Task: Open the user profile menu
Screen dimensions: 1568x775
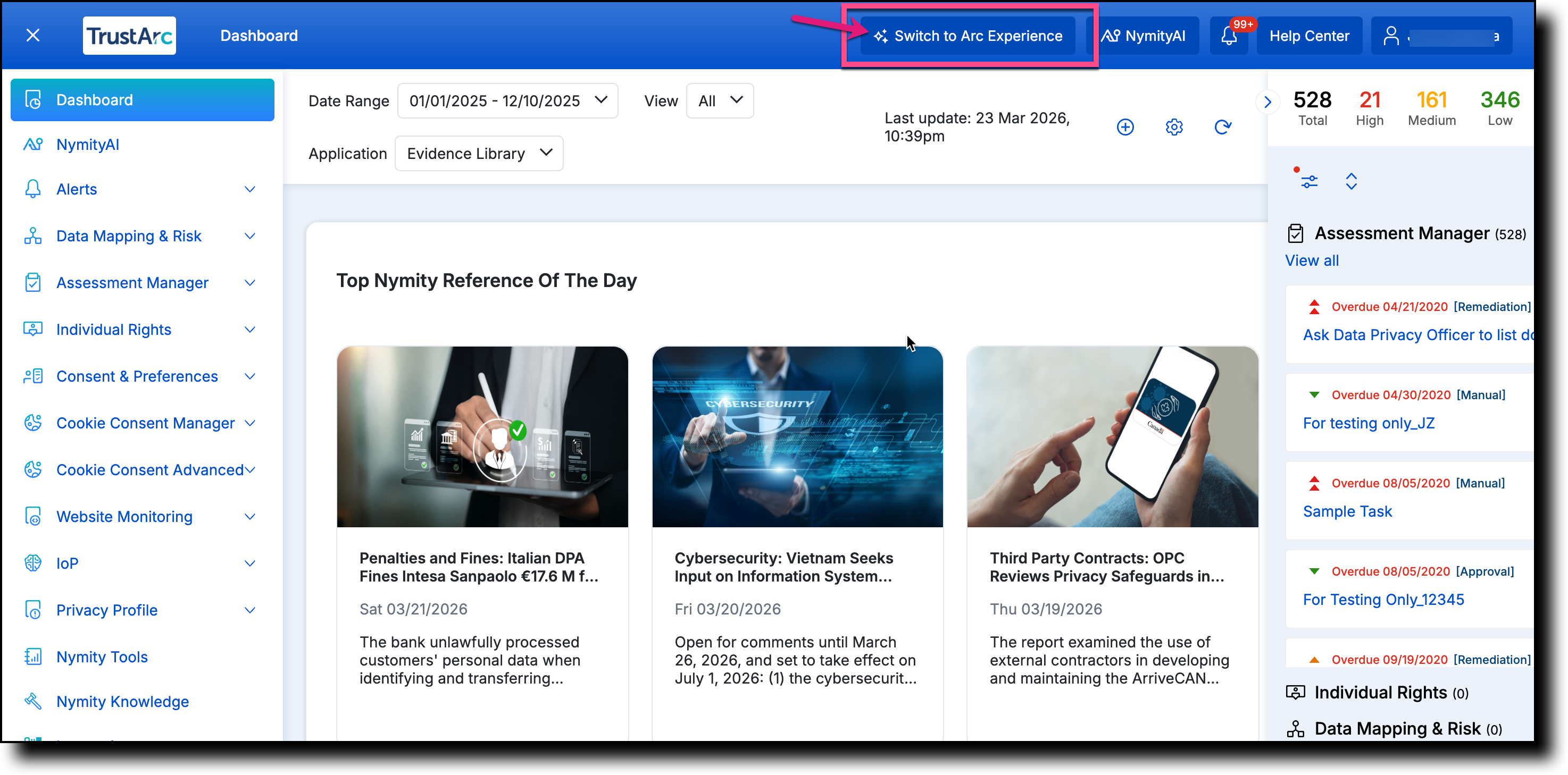Action: (x=1441, y=36)
